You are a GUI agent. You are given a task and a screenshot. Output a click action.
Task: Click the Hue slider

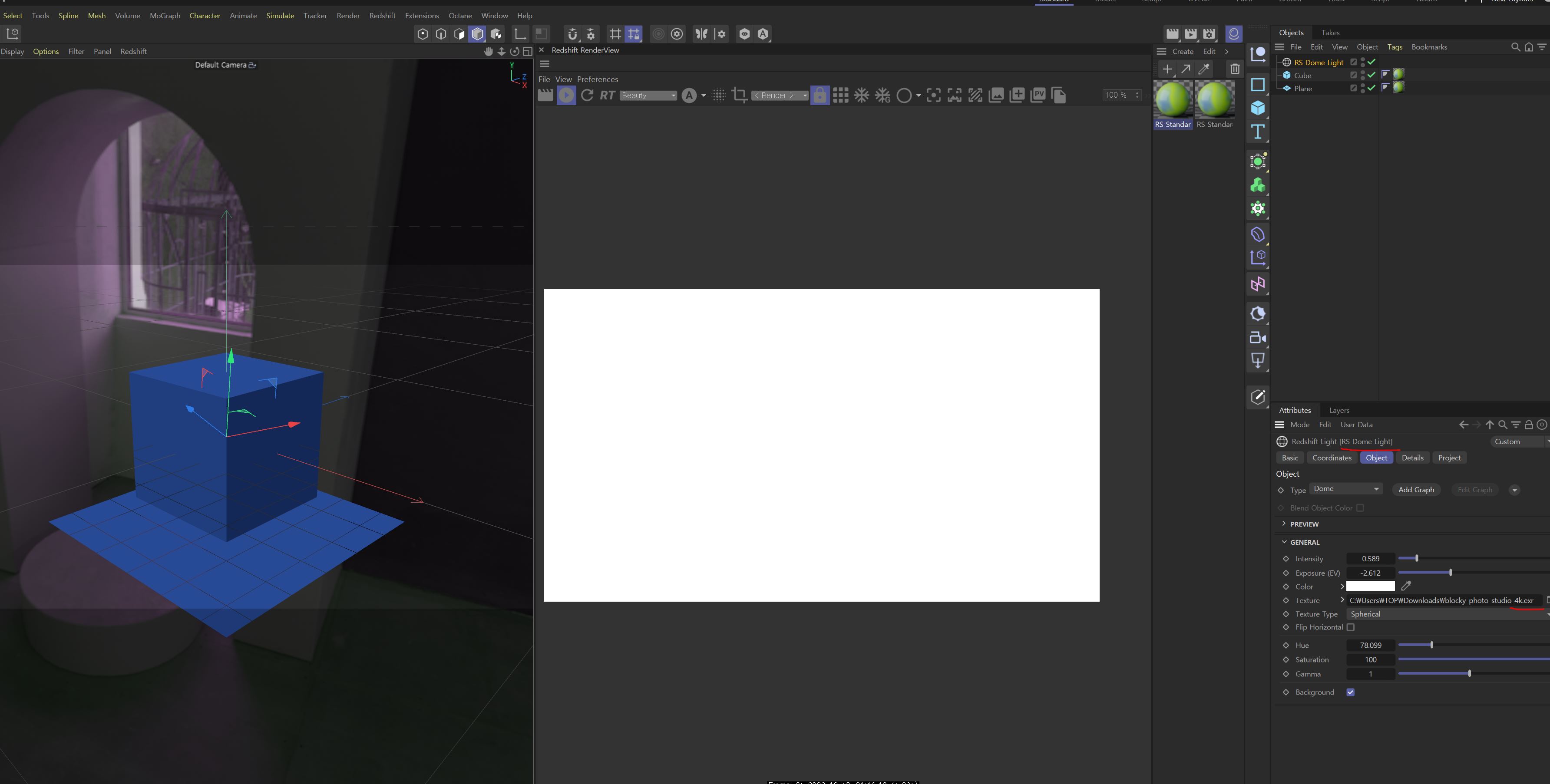tap(1473, 645)
